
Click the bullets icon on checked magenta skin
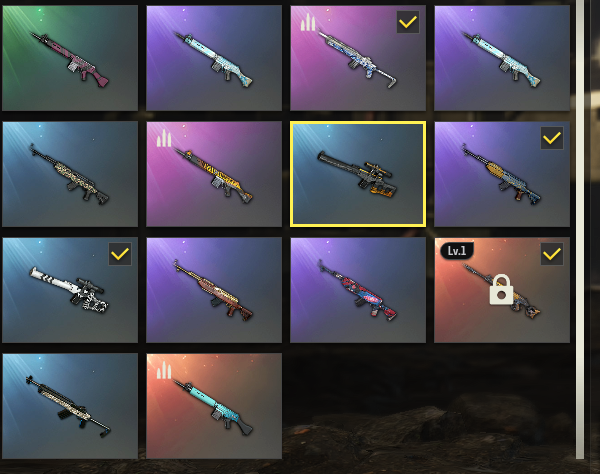coord(308,22)
